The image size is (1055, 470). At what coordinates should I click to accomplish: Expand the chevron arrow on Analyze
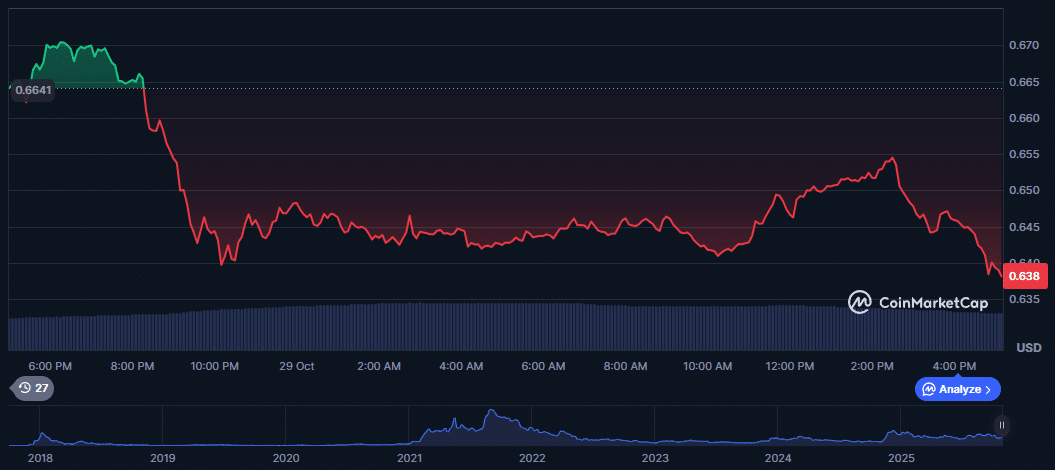click(988, 389)
